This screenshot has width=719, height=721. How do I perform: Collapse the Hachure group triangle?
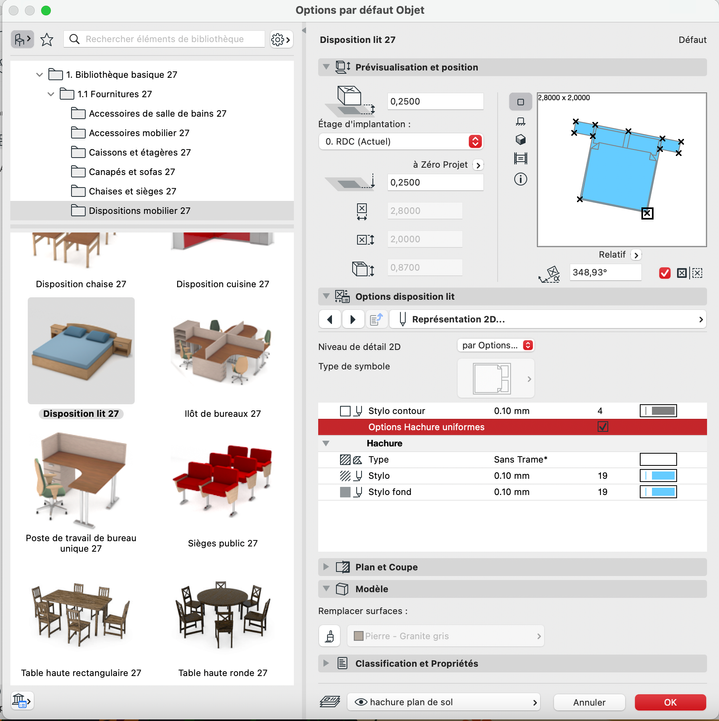[326, 443]
